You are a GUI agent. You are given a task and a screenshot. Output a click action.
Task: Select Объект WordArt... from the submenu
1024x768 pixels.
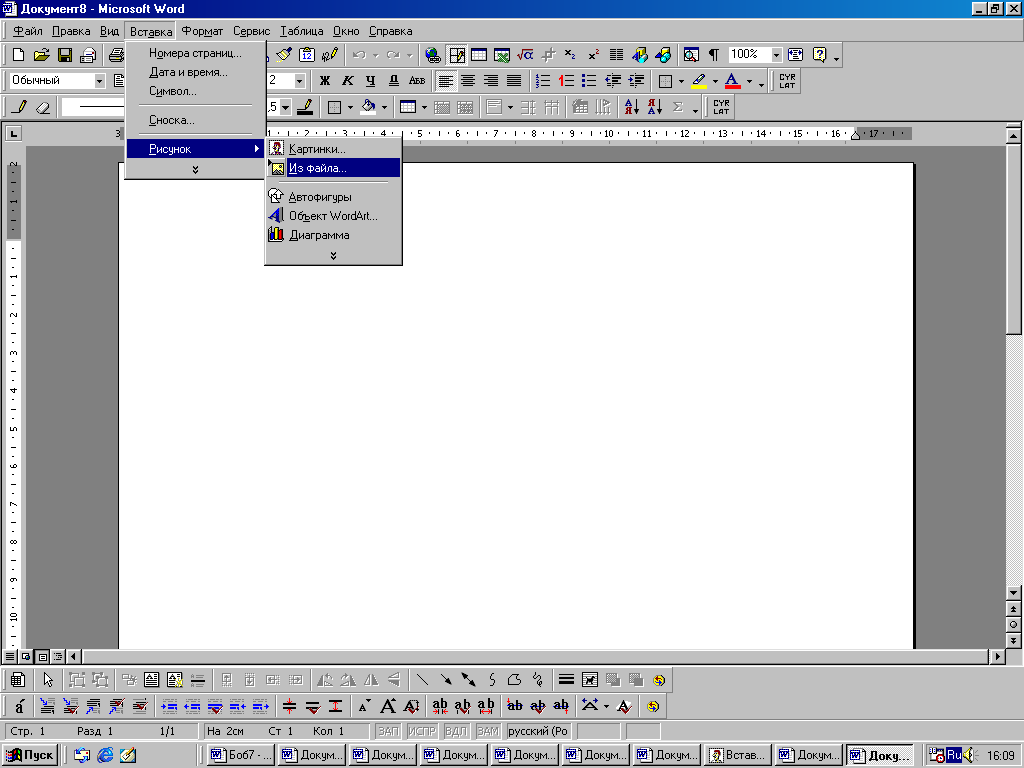(333, 216)
